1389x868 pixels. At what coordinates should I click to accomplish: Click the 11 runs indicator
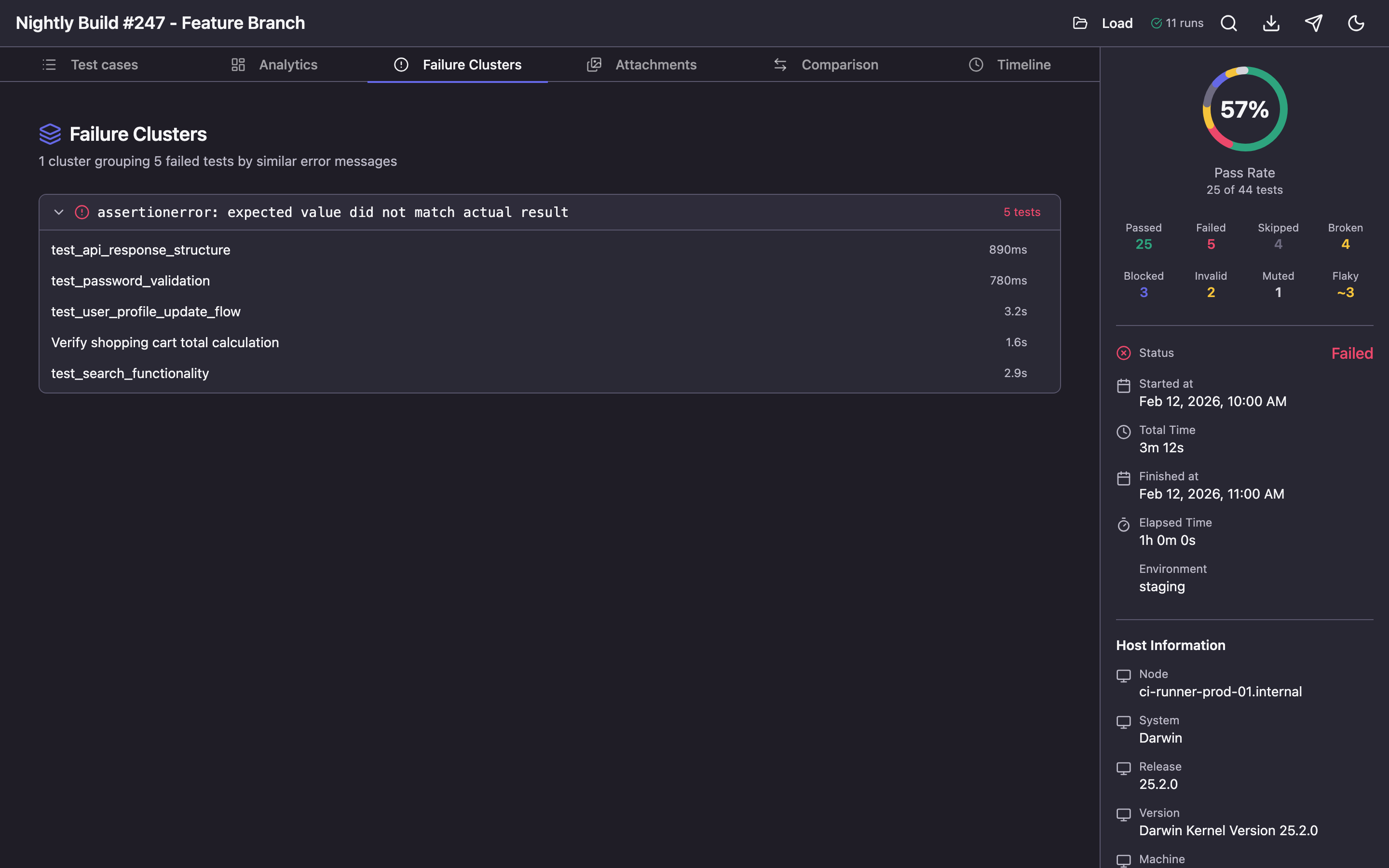[1177, 23]
